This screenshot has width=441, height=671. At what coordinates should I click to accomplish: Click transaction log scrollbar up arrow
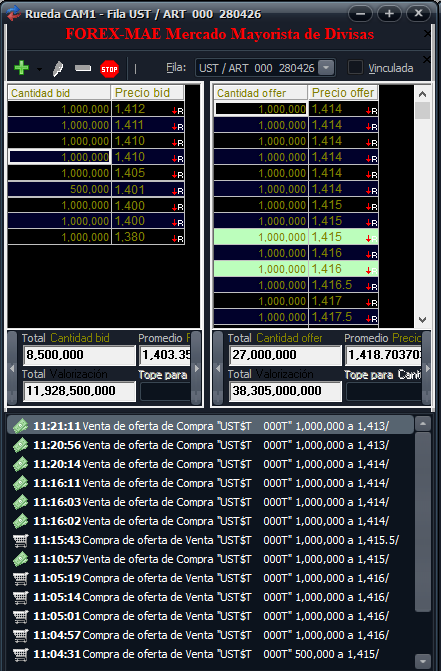click(x=423, y=424)
